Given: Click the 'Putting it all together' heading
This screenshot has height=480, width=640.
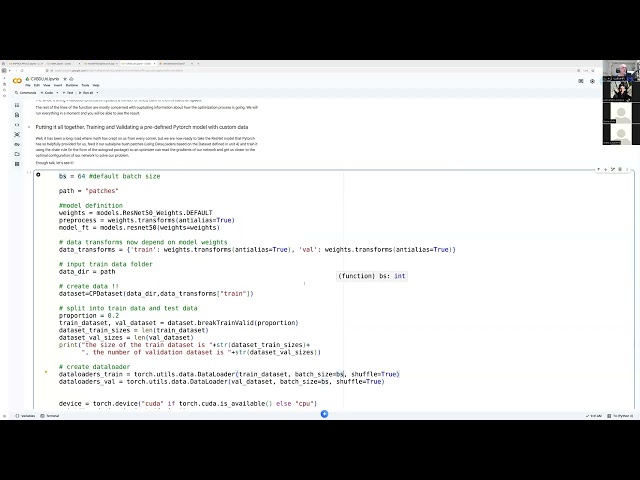Looking at the screenshot, I should pos(142,127).
